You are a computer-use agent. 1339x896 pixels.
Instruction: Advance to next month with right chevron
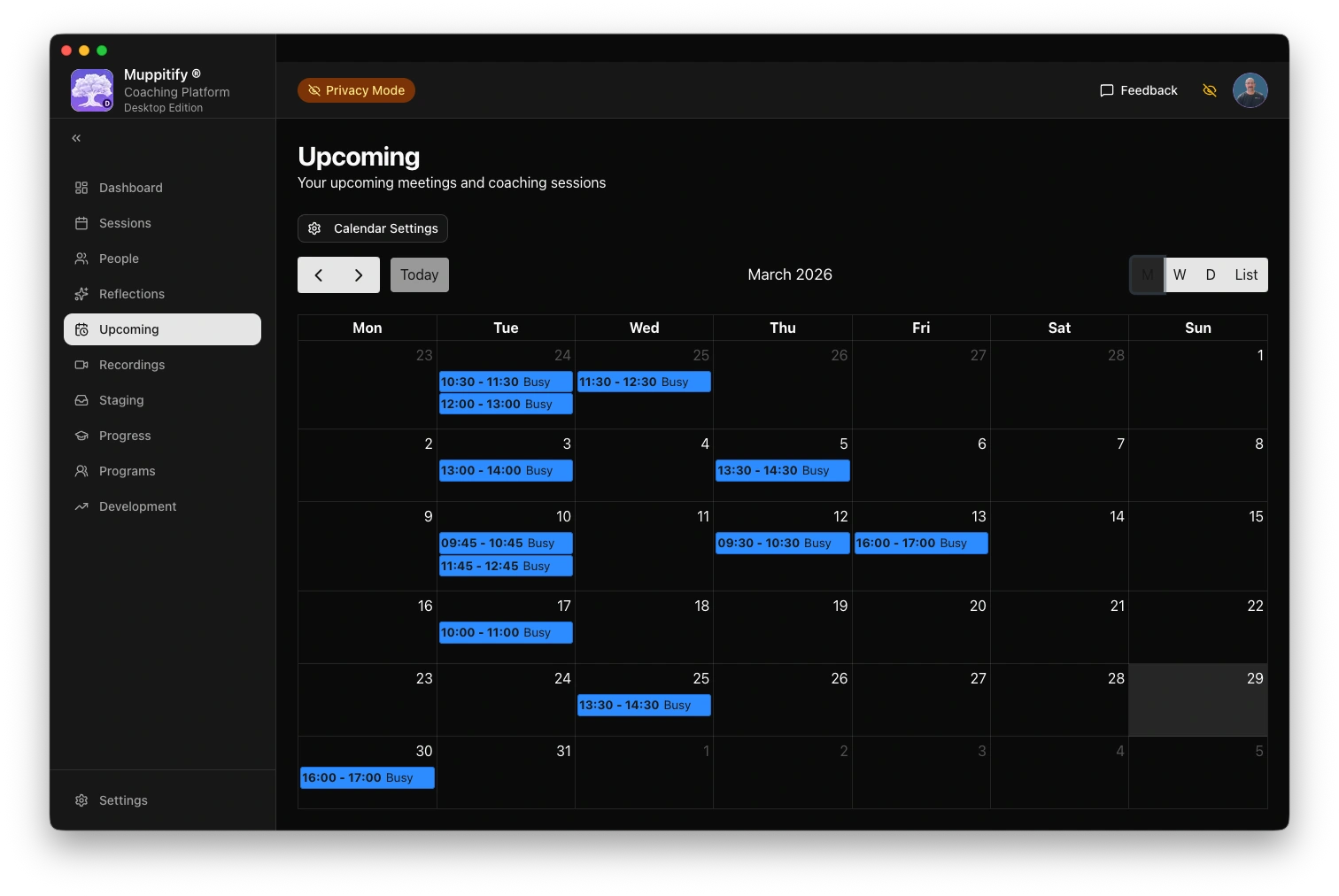click(x=359, y=275)
